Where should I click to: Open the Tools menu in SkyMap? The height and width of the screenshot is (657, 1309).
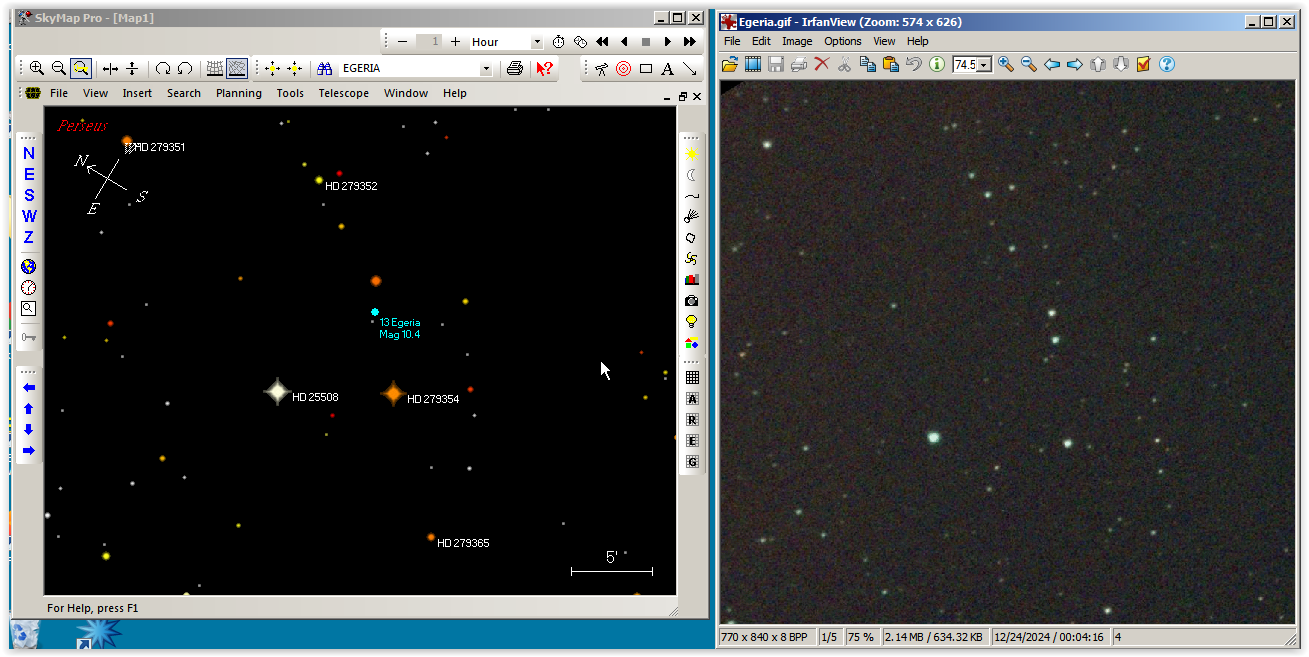[x=290, y=93]
